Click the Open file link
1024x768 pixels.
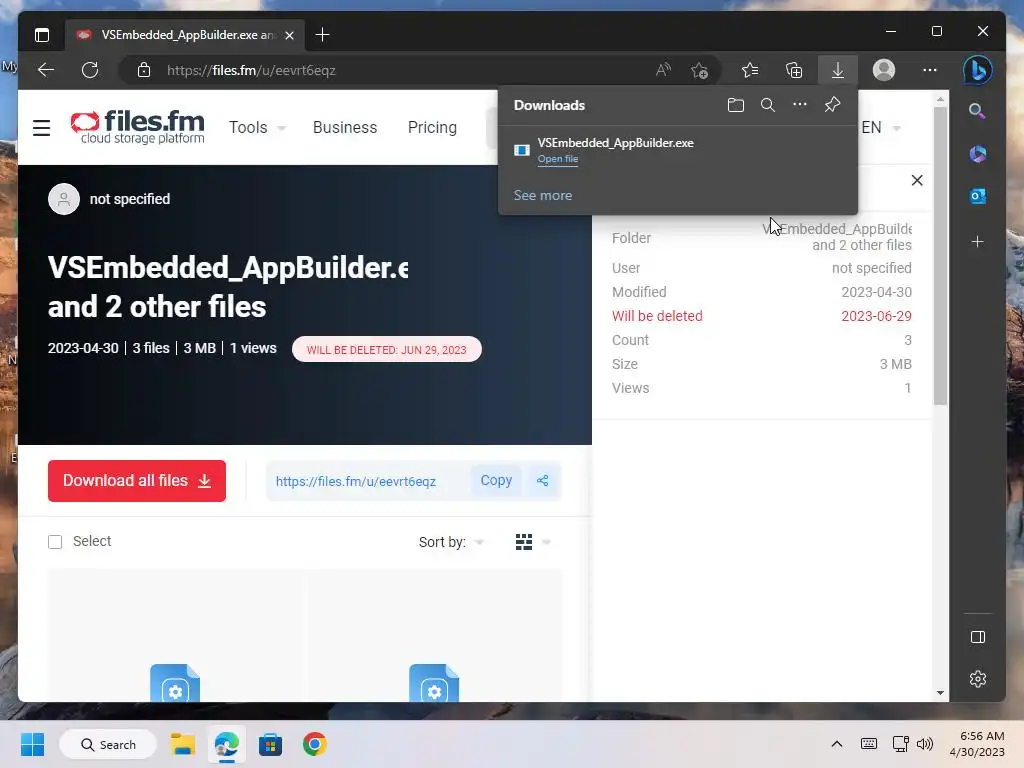click(558, 159)
